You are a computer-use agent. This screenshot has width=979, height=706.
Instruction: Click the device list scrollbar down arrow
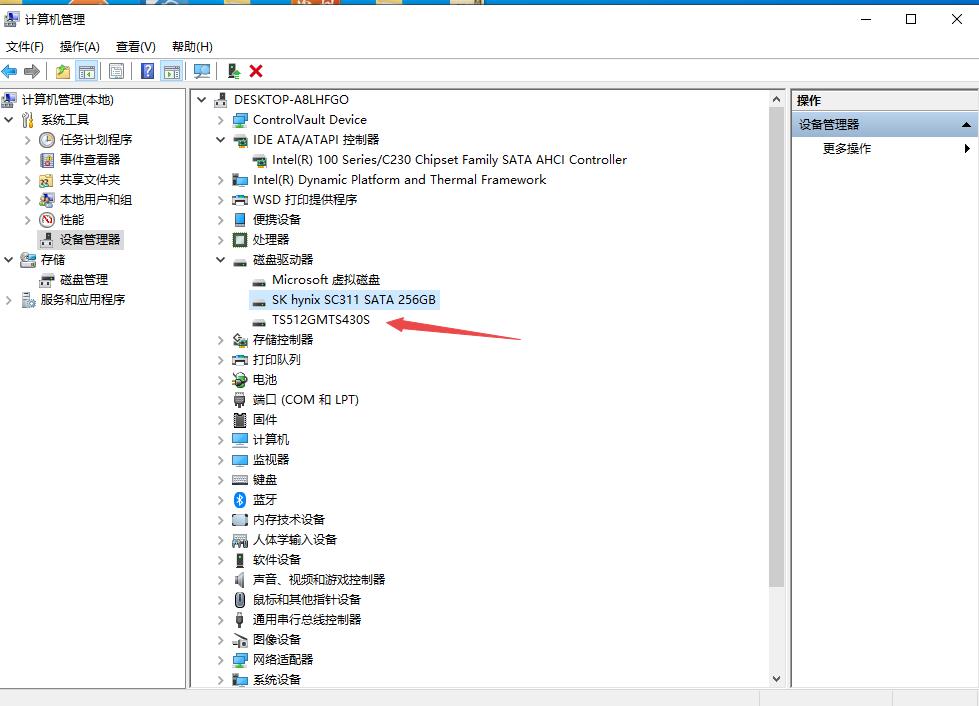pyautogui.click(x=776, y=679)
